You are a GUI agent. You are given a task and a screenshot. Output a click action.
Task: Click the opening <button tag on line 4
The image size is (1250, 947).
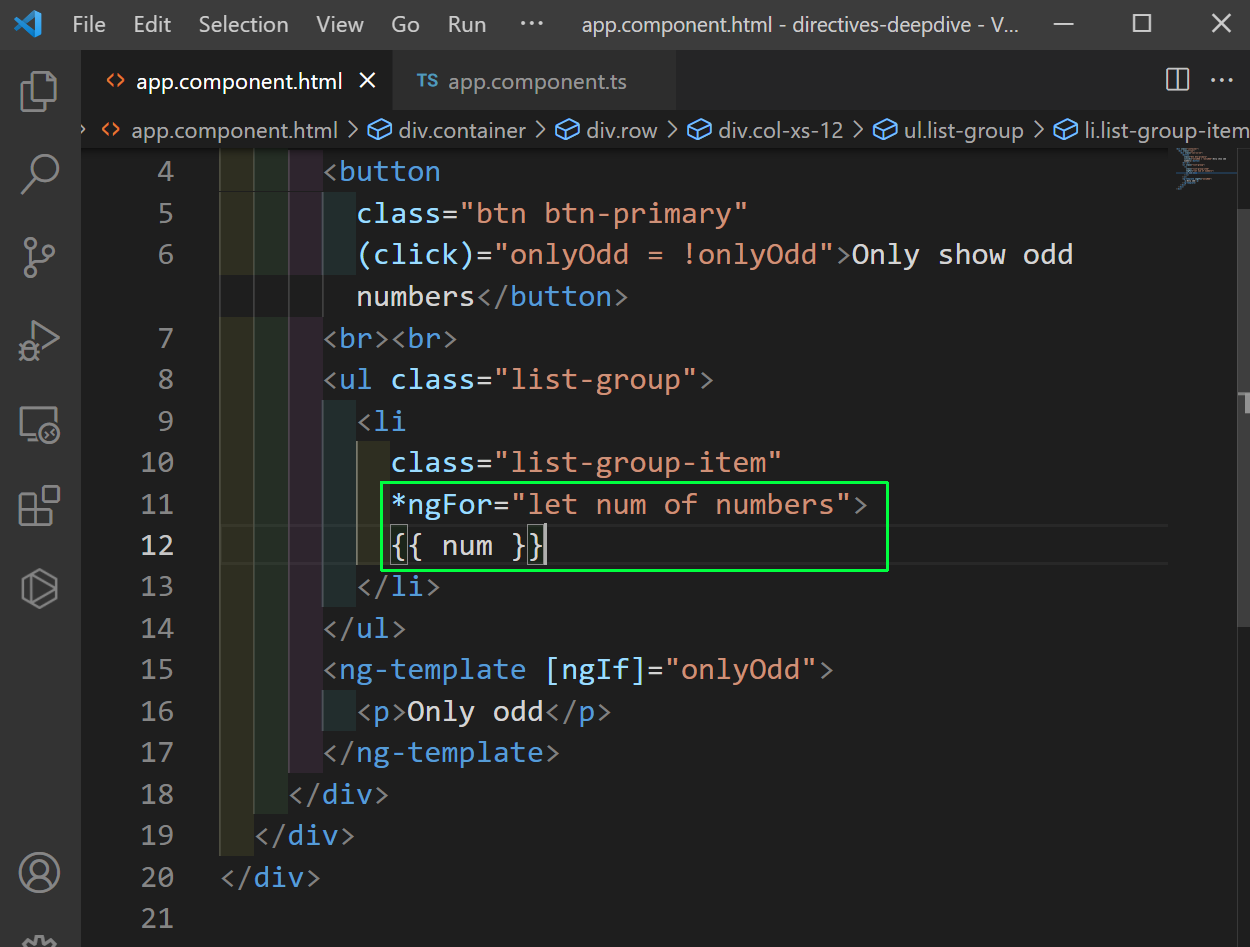click(x=382, y=171)
